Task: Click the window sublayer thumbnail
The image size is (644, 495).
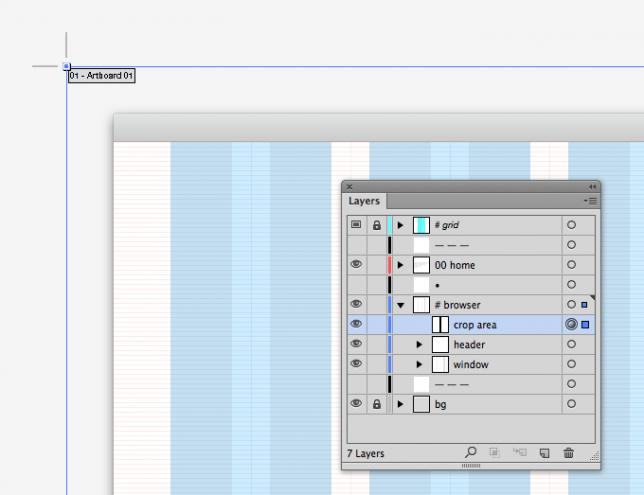Action: 440,365
